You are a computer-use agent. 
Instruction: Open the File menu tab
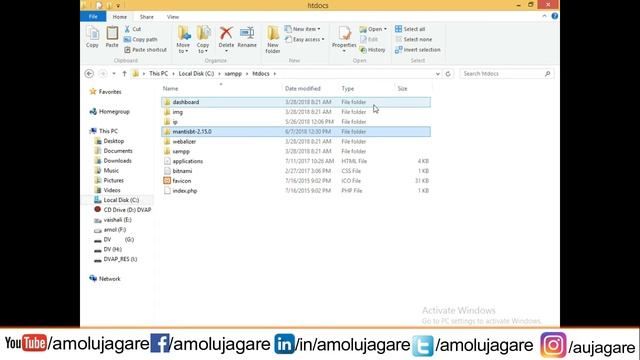[x=93, y=16]
